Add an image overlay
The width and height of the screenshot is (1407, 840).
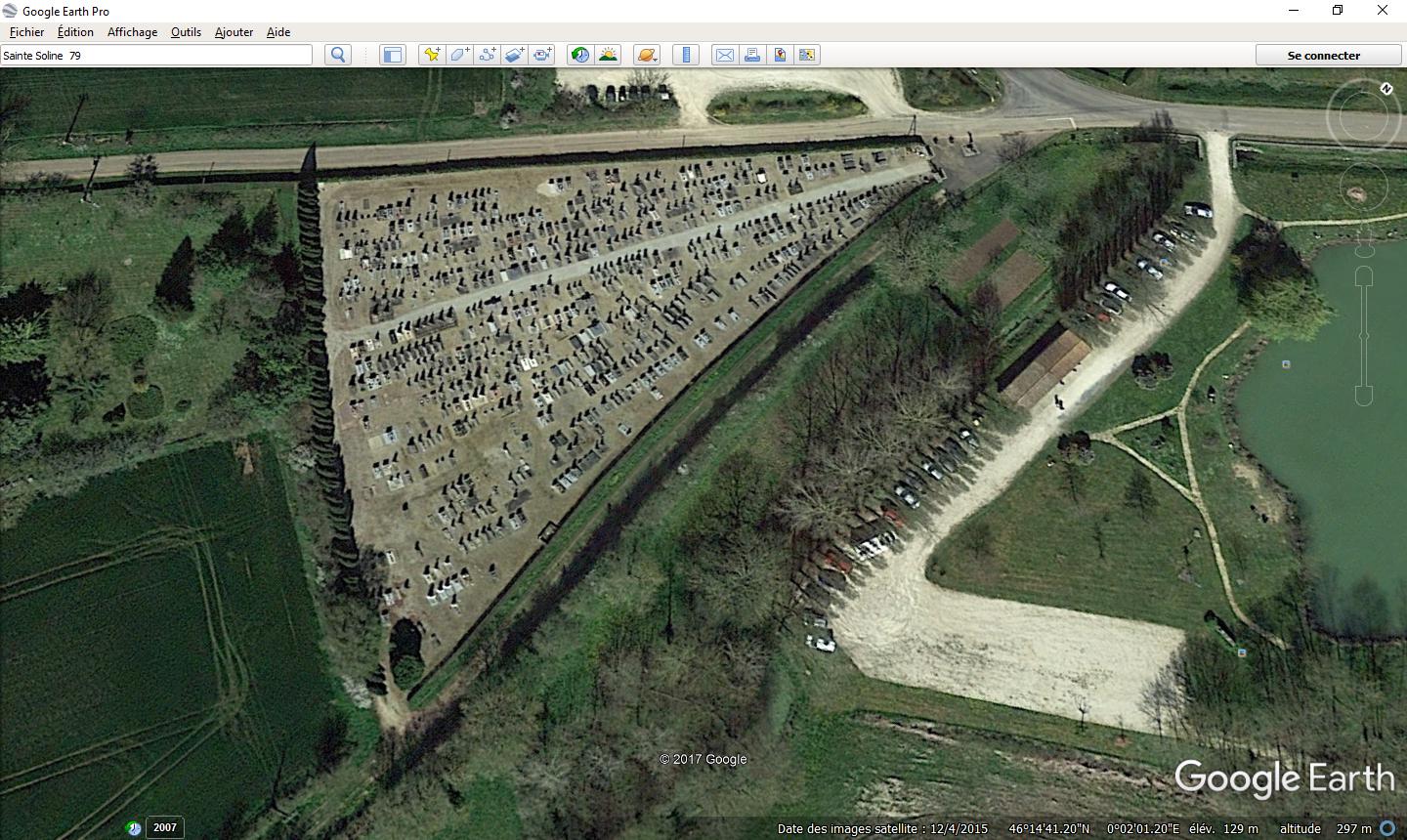pyautogui.click(x=514, y=55)
